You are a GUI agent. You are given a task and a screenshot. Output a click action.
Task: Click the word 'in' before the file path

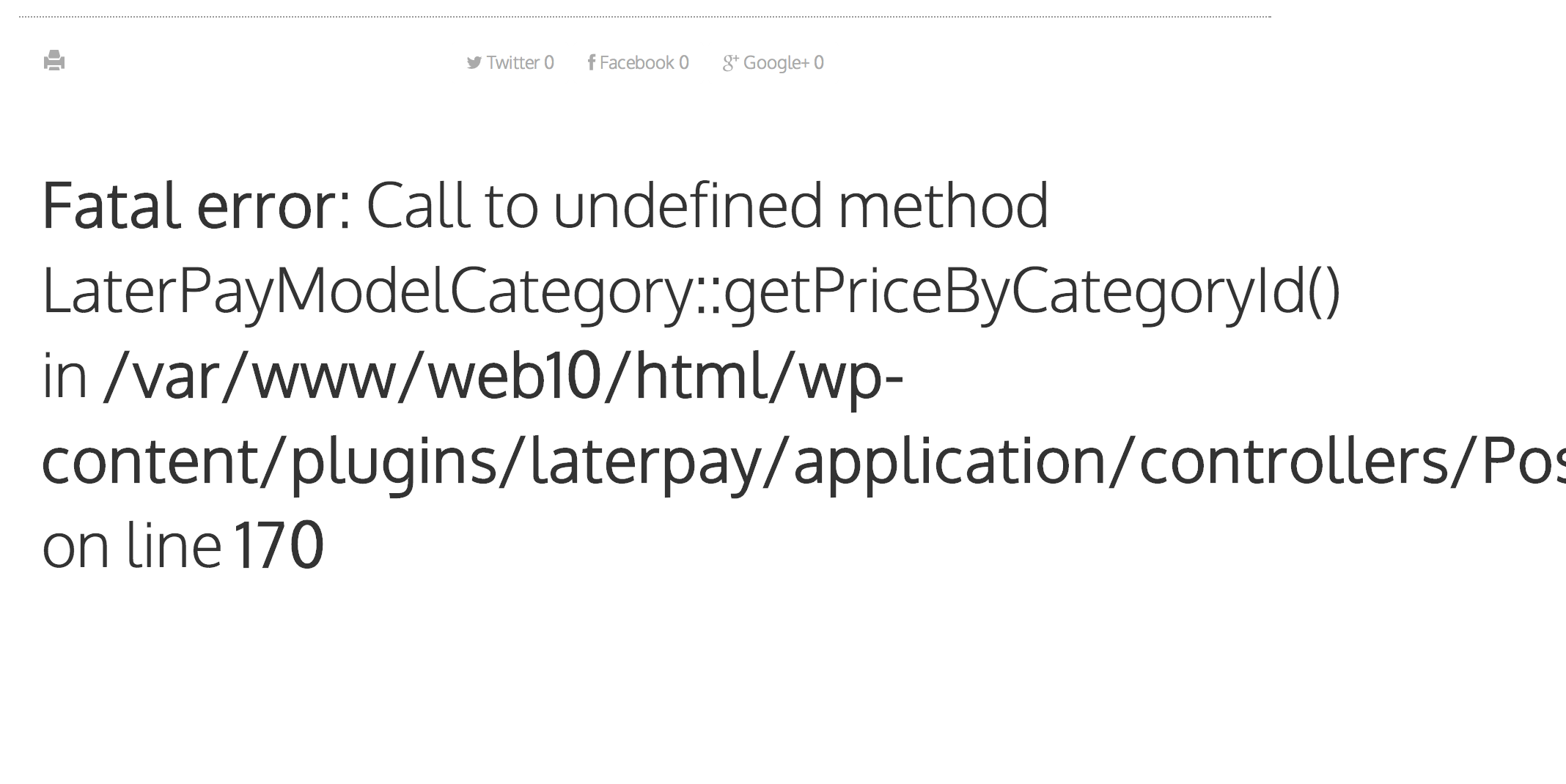(x=65, y=376)
